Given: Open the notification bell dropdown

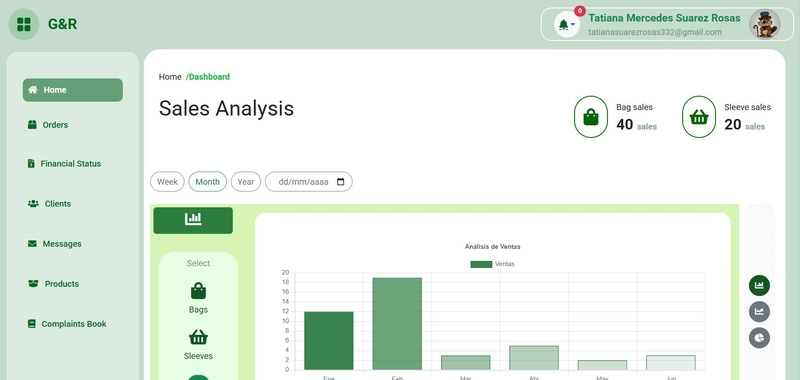Looking at the screenshot, I should pos(567,24).
